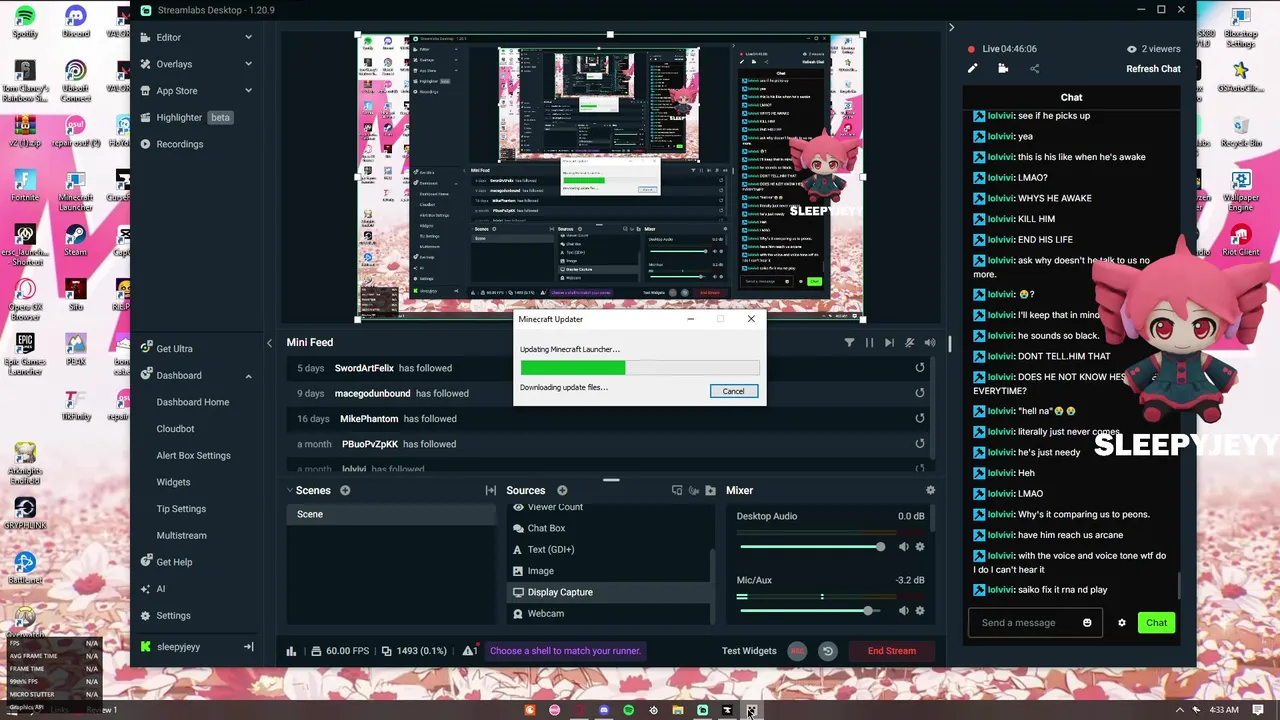Open the Highlighter beta page
The height and width of the screenshot is (720, 1280).
186,117
